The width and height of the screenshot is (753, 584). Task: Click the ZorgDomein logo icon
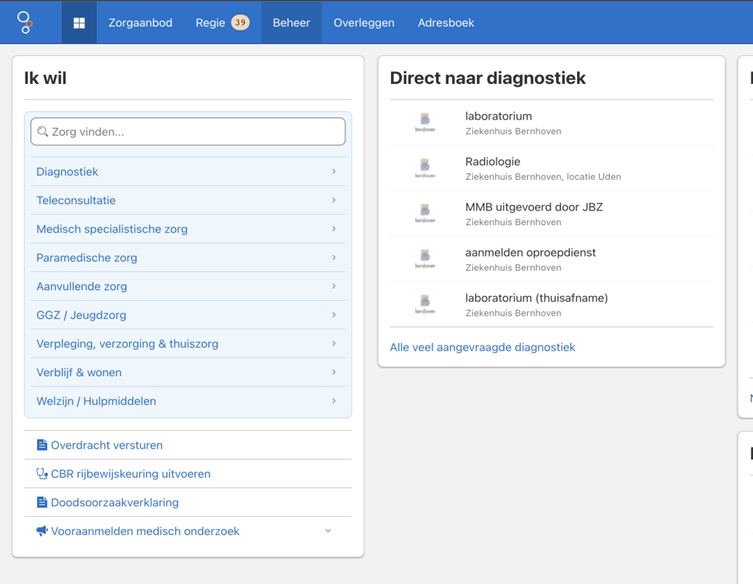(24, 23)
